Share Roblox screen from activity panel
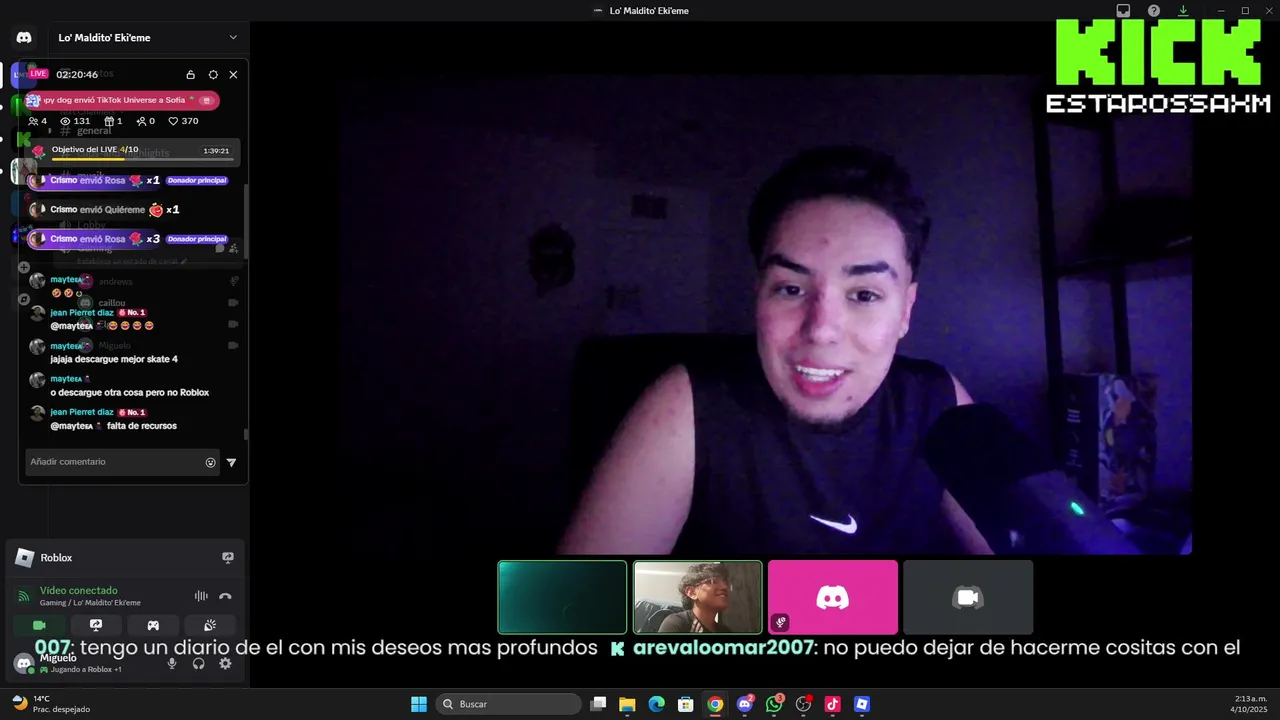Viewport: 1280px width, 720px height. click(x=228, y=558)
